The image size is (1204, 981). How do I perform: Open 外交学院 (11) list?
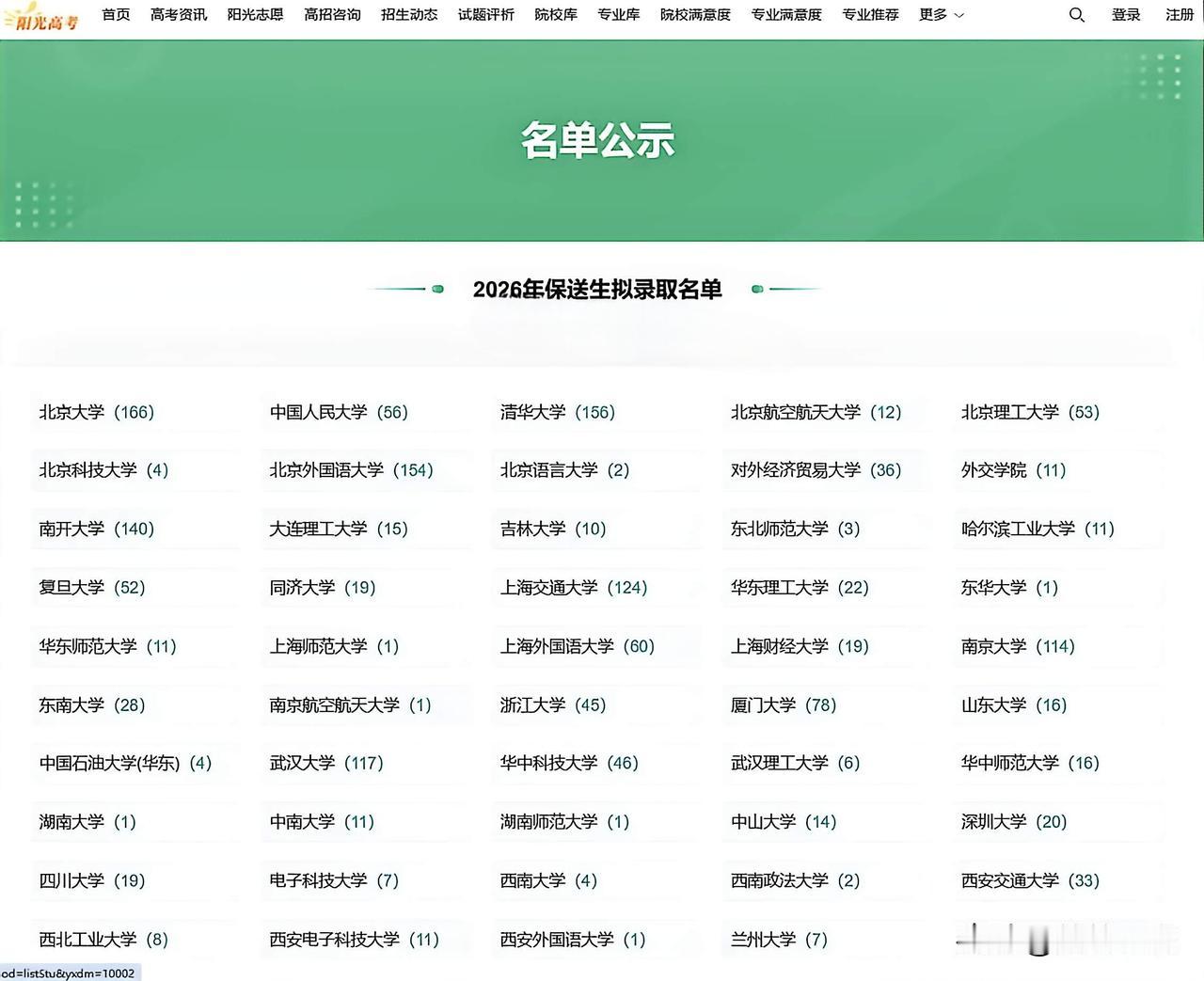click(1013, 470)
